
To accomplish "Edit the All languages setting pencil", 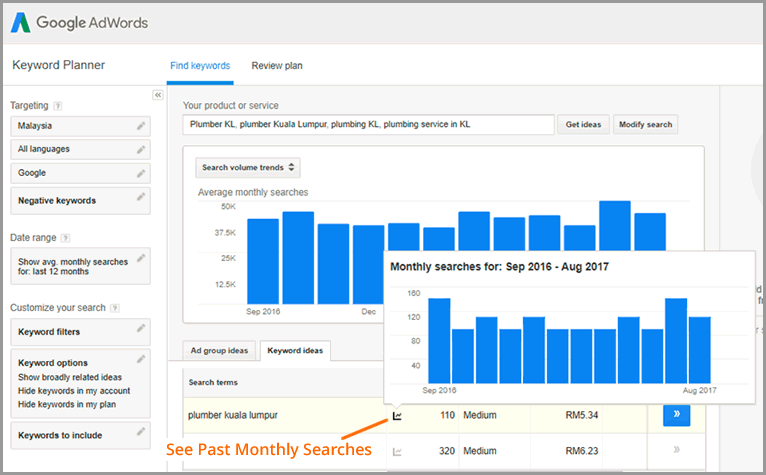I will coord(141,150).
